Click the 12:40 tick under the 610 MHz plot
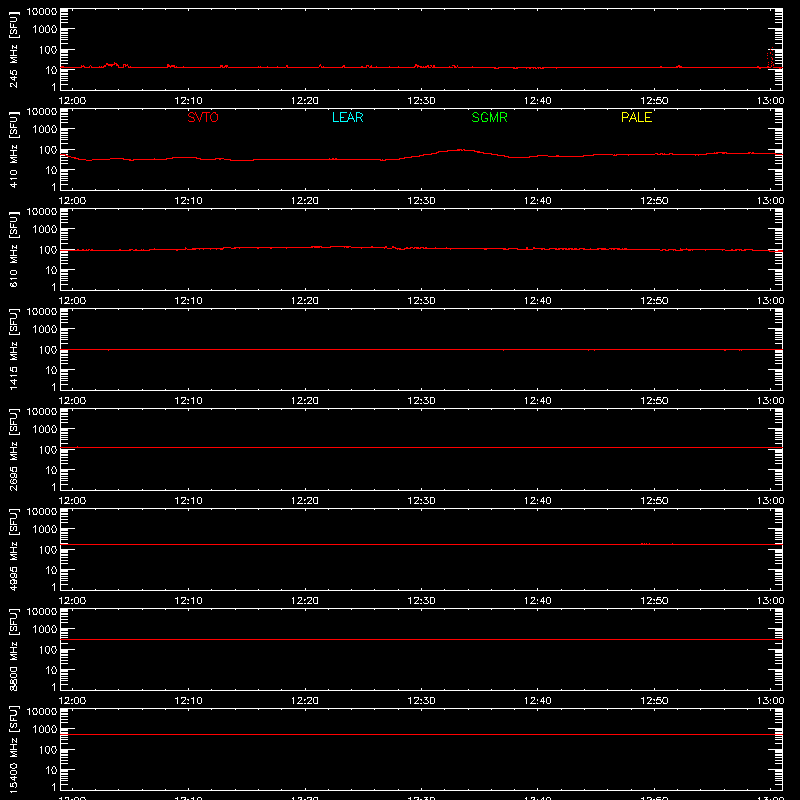The image size is (800, 800). [538, 301]
